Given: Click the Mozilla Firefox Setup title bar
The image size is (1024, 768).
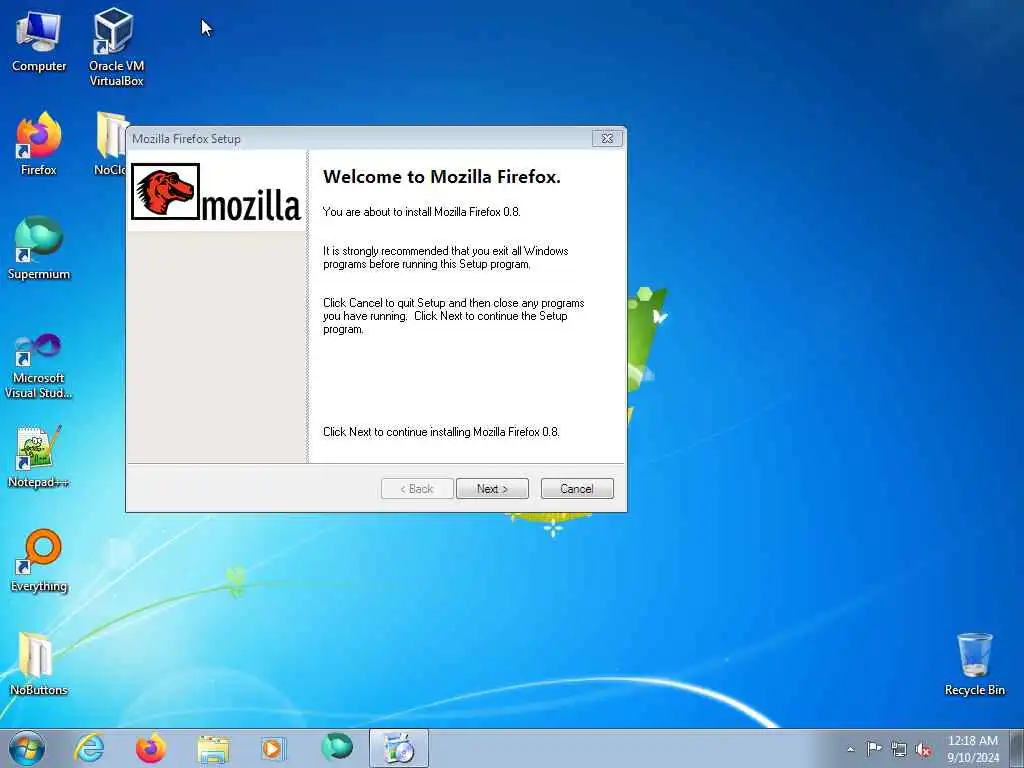Looking at the screenshot, I should [359, 138].
